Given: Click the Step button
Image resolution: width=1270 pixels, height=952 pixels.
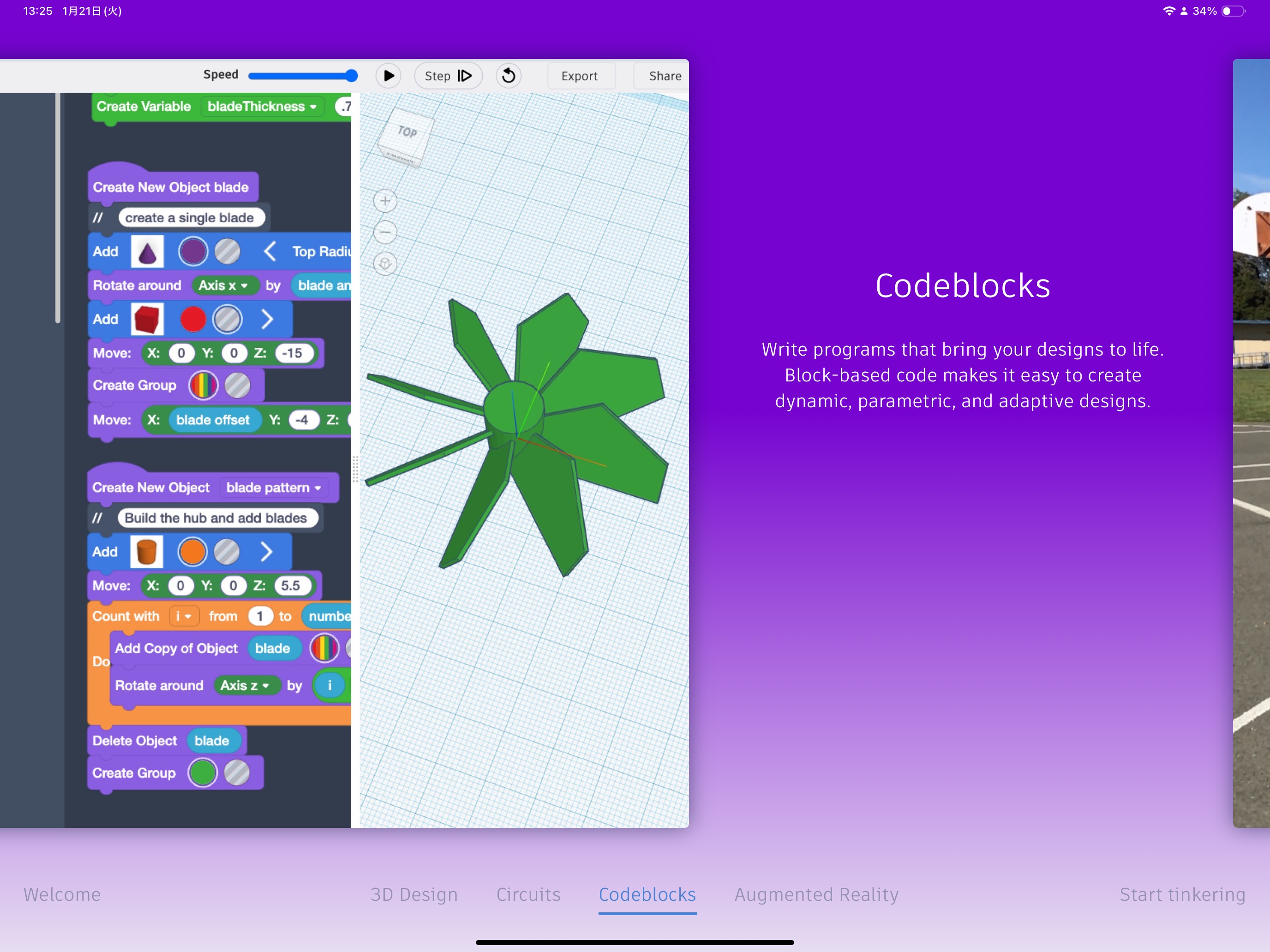Looking at the screenshot, I should click(x=448, y=76).
